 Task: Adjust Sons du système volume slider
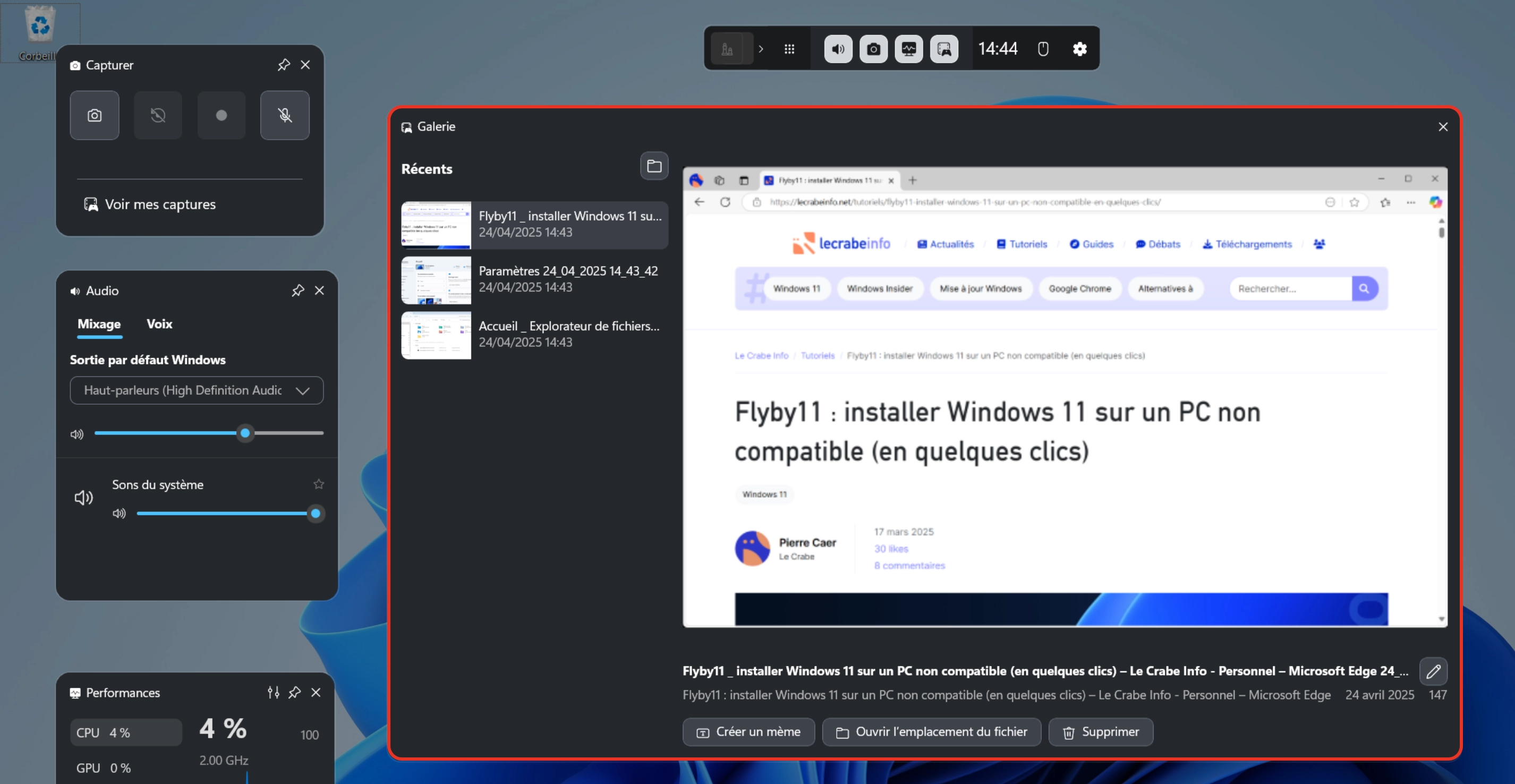229,514
